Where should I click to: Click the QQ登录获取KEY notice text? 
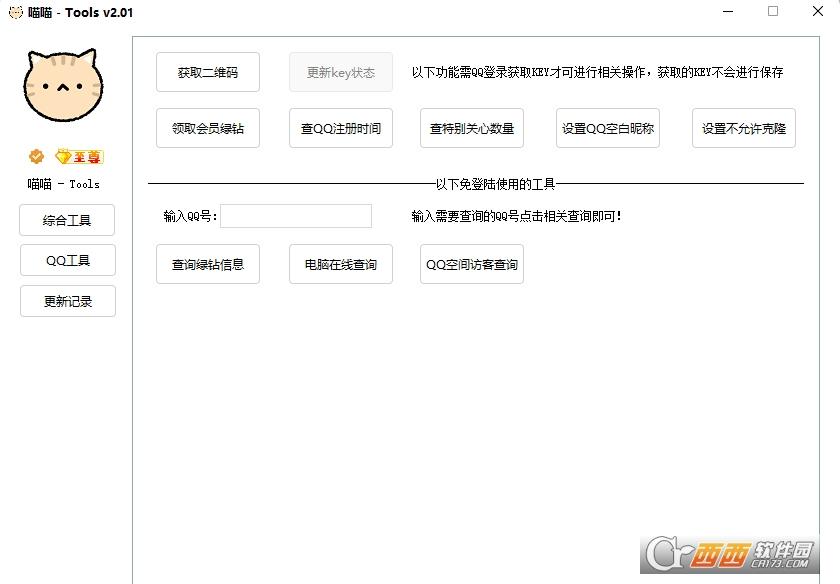click(597, 72)
